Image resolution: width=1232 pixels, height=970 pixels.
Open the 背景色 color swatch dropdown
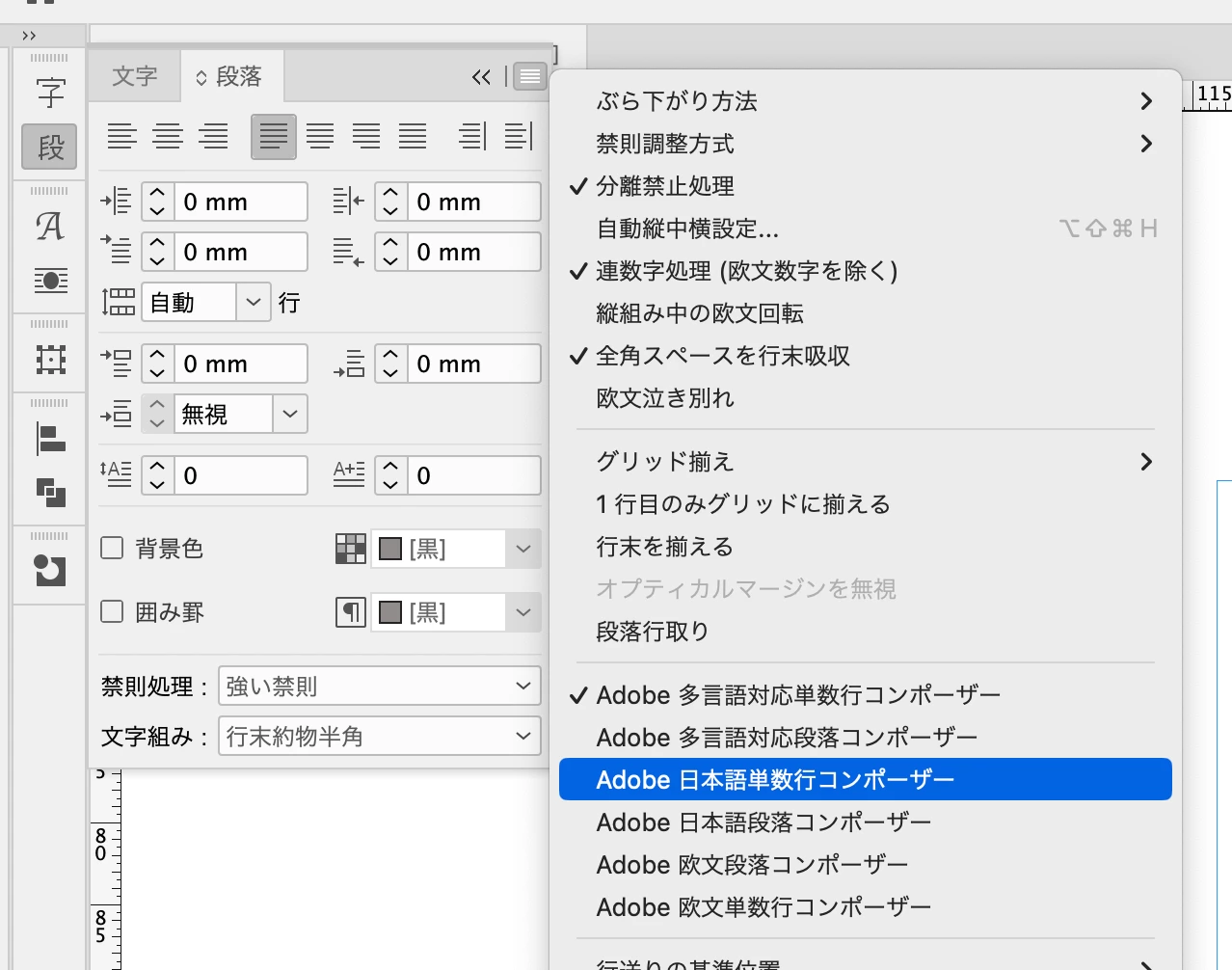pyautogui.click(x=522, y=549)
